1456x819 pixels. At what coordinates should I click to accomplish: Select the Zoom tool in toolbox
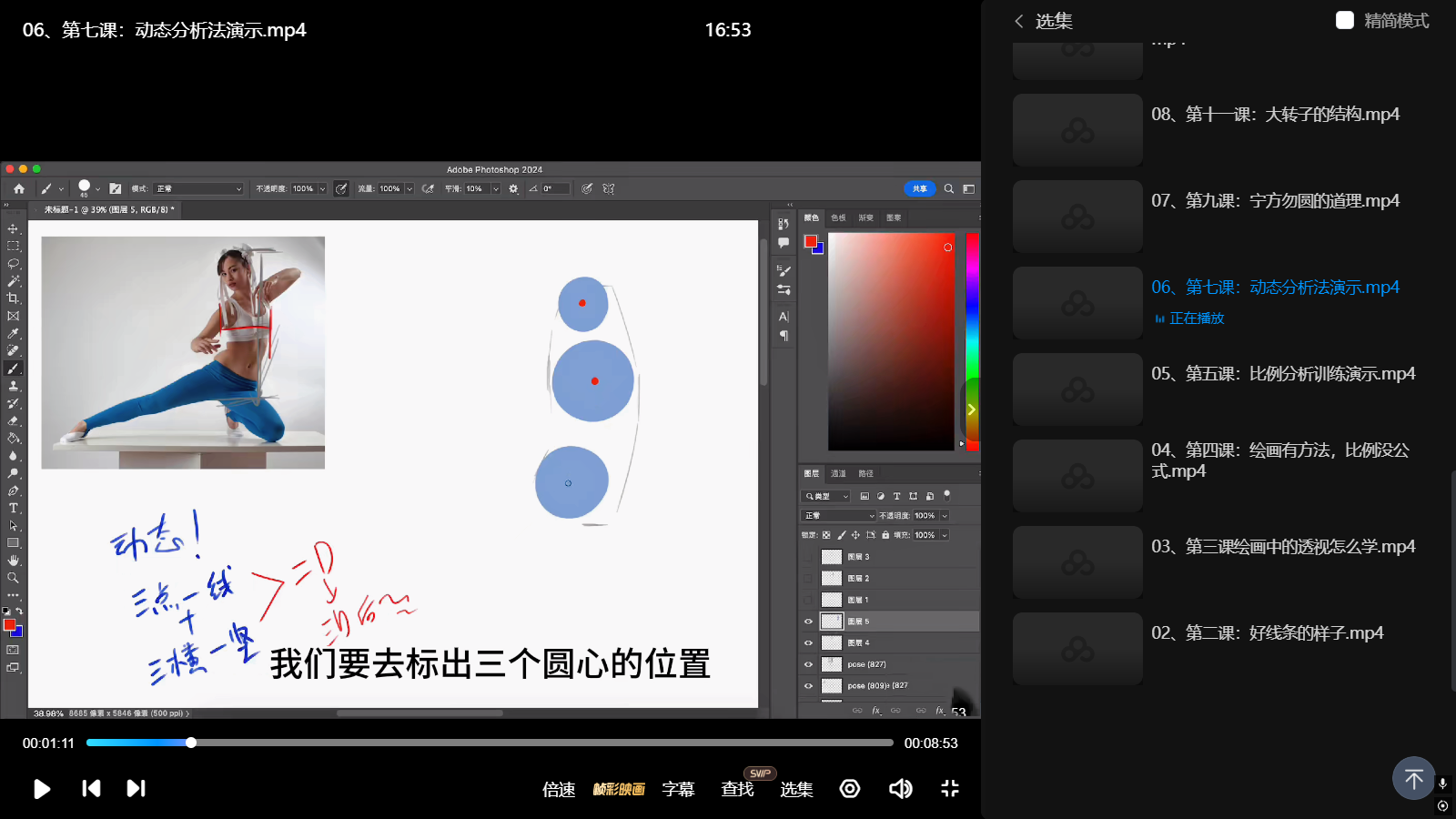[13, 578]
